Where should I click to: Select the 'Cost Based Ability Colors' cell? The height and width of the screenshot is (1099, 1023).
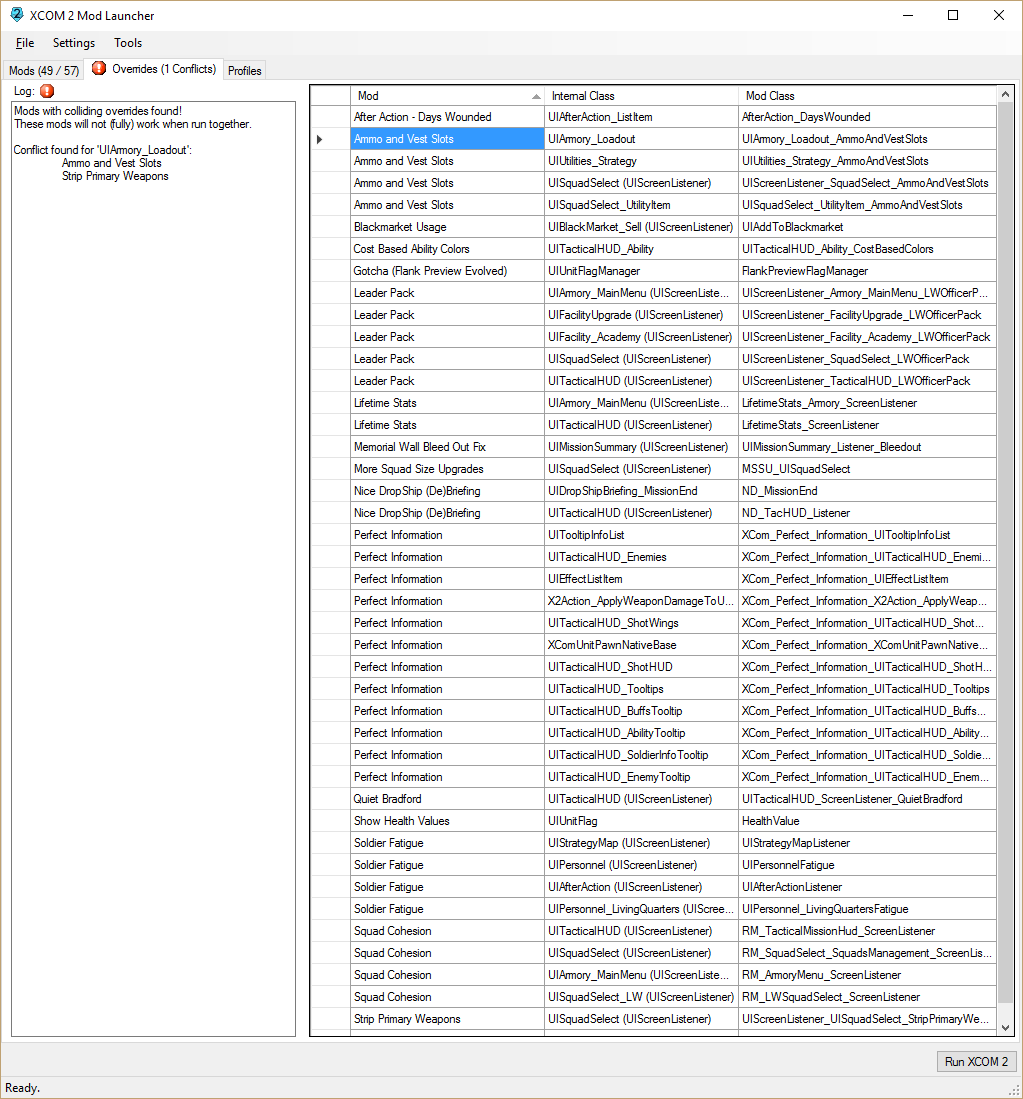(x=447, y=249)
